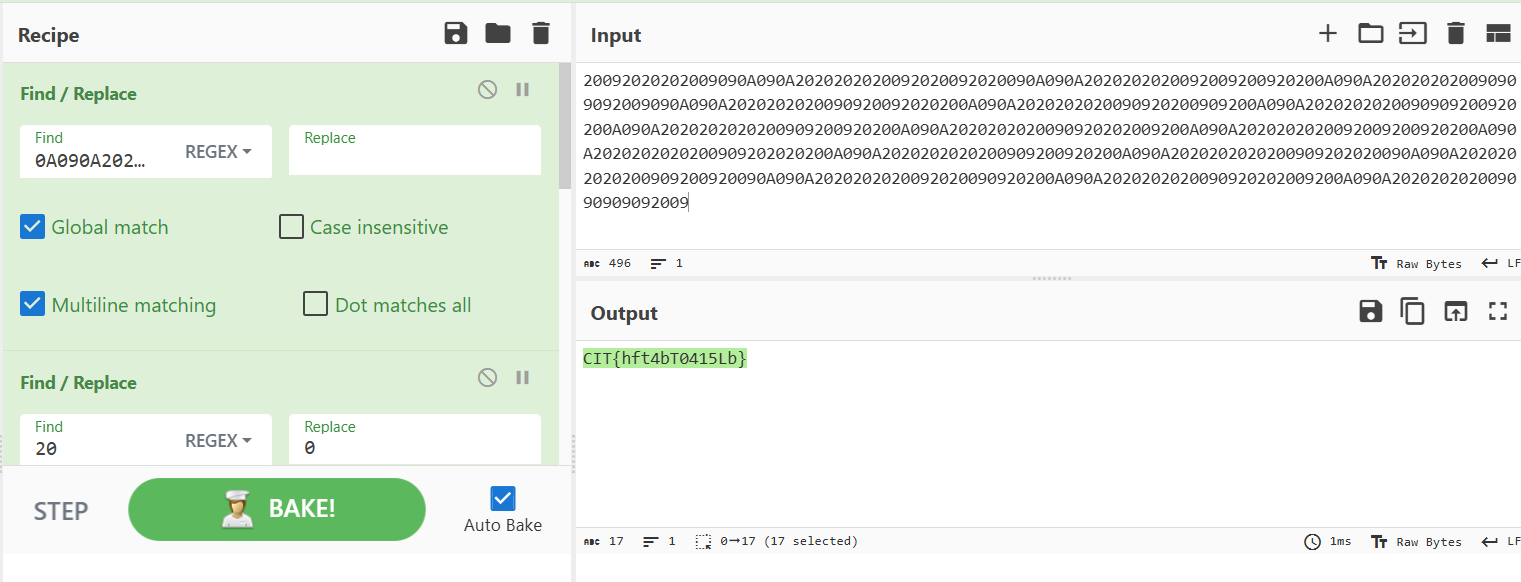This screenshot has width=1521, height=582.
Task: Load a recipe using folder icon
Action: (498, 34)
